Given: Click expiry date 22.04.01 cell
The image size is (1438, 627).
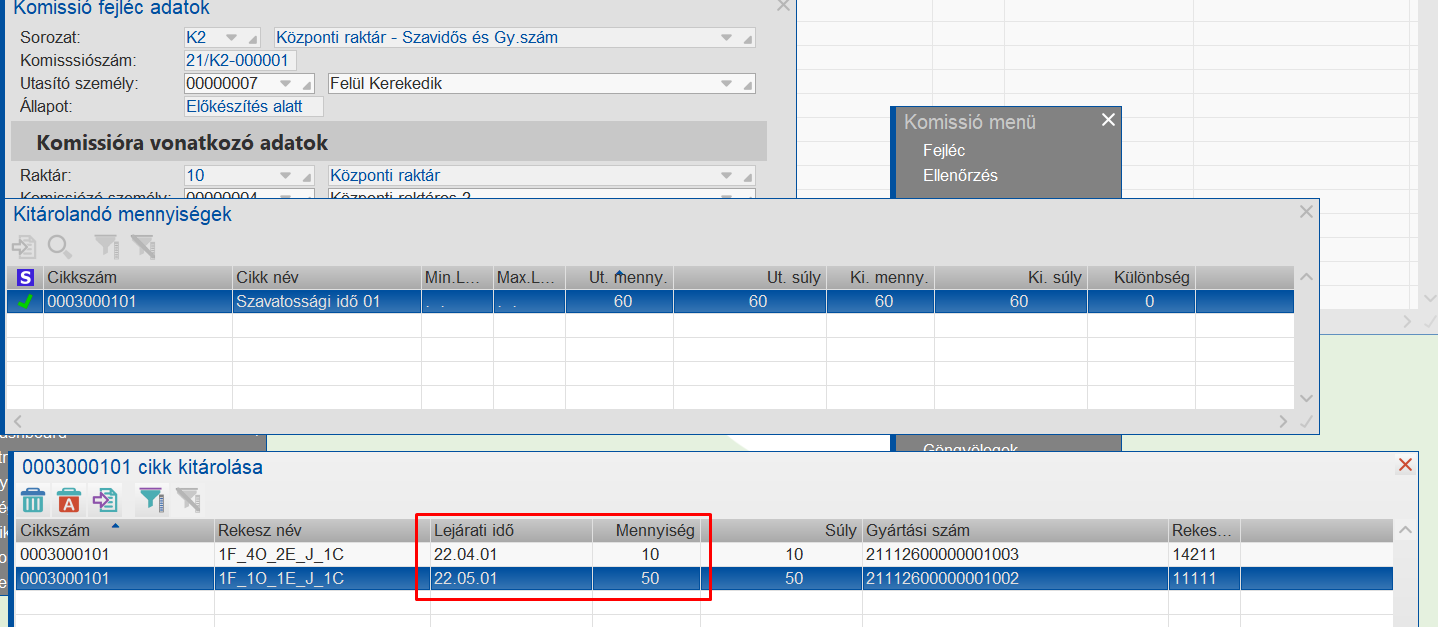Looking at the screenshot, I should (x=511, y=554).
